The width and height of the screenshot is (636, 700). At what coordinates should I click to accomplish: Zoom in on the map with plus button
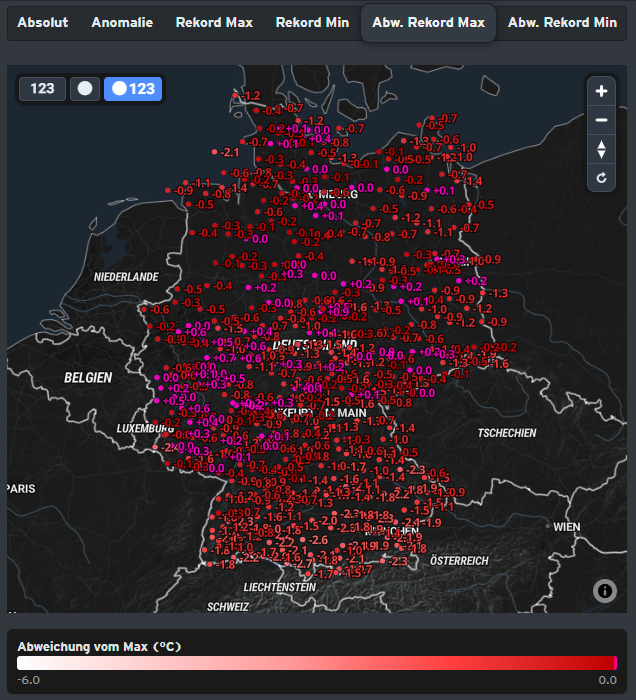pyautogui.click(x=601, y=91)
